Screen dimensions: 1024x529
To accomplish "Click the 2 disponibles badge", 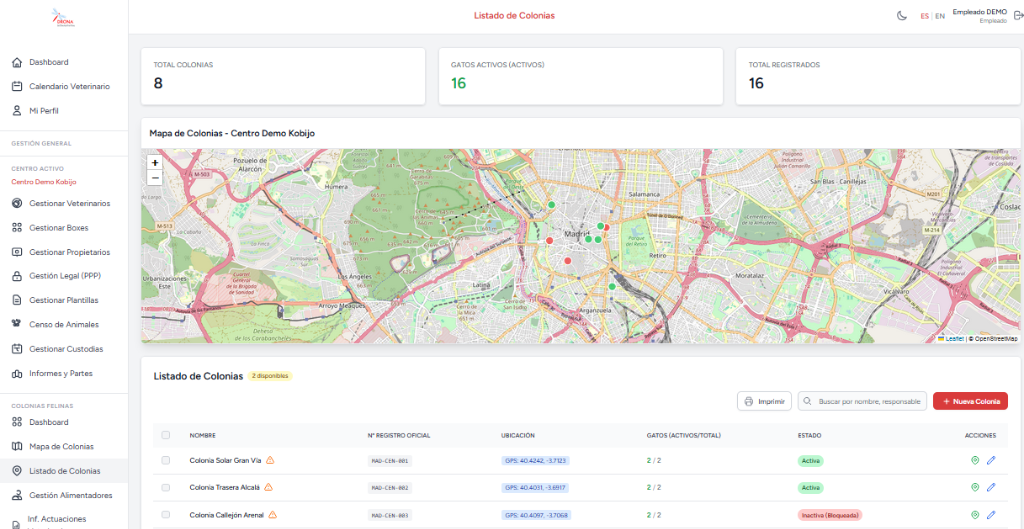I will (270, 376).
